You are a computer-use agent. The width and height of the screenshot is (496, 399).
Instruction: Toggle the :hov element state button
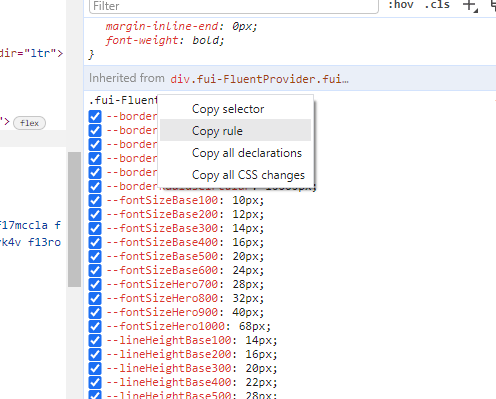tap(401, 5)
